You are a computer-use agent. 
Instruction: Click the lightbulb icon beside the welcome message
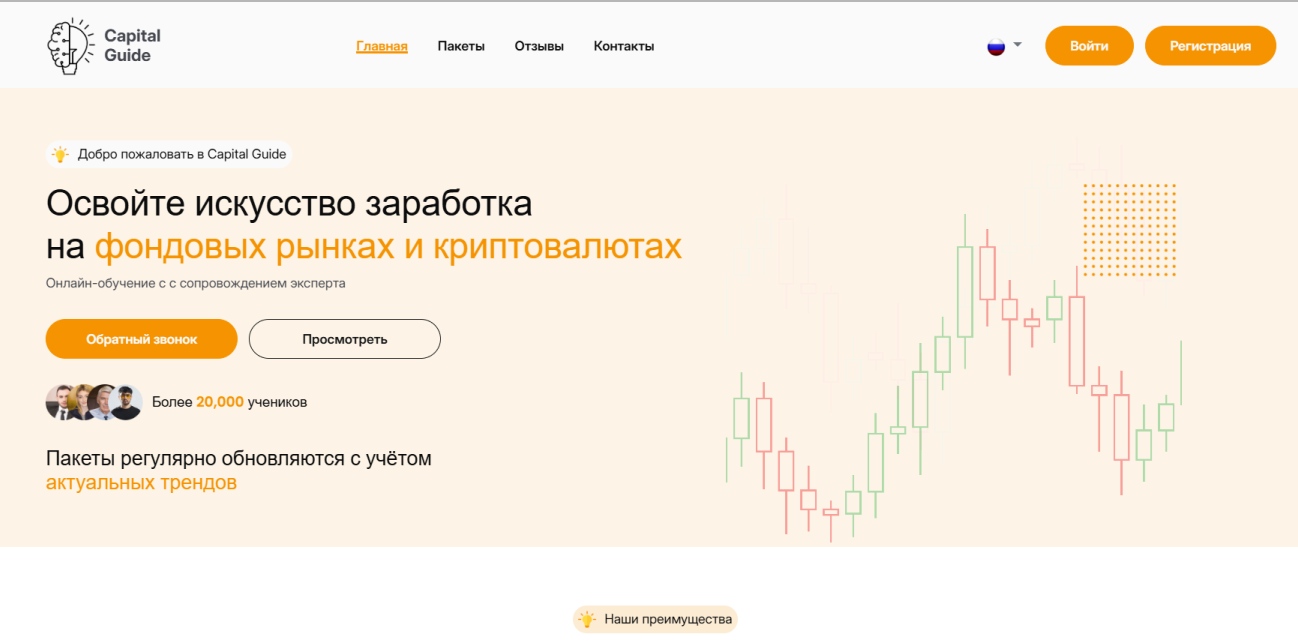61,154
